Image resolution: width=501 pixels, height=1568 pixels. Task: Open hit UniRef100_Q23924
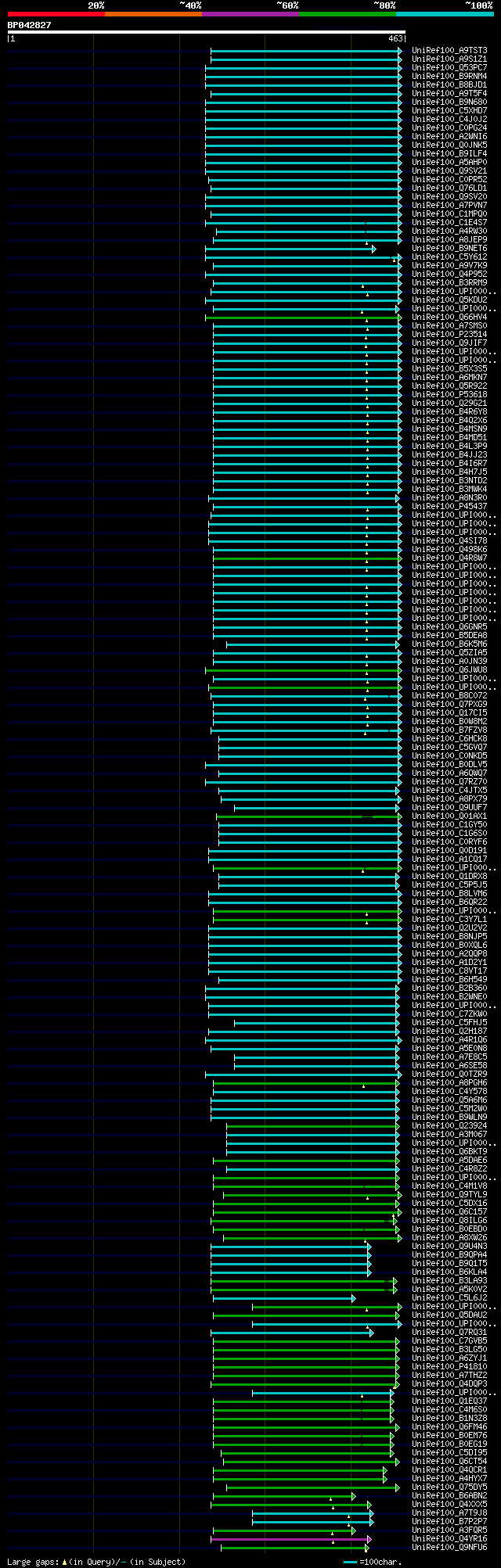pyautogui.click(x=449, y=1126)
